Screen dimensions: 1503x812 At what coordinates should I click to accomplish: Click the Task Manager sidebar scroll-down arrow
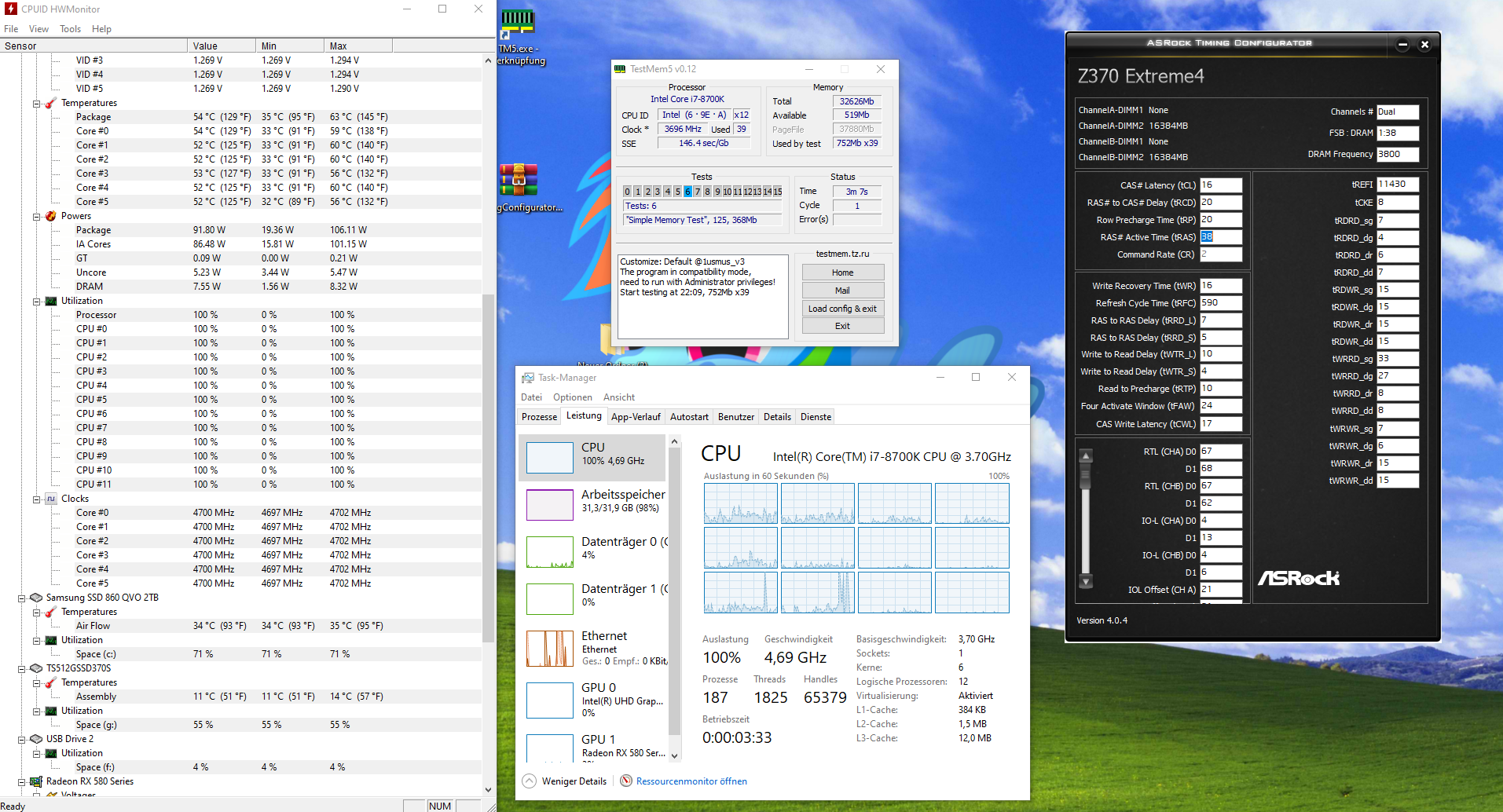click(674, 755)
